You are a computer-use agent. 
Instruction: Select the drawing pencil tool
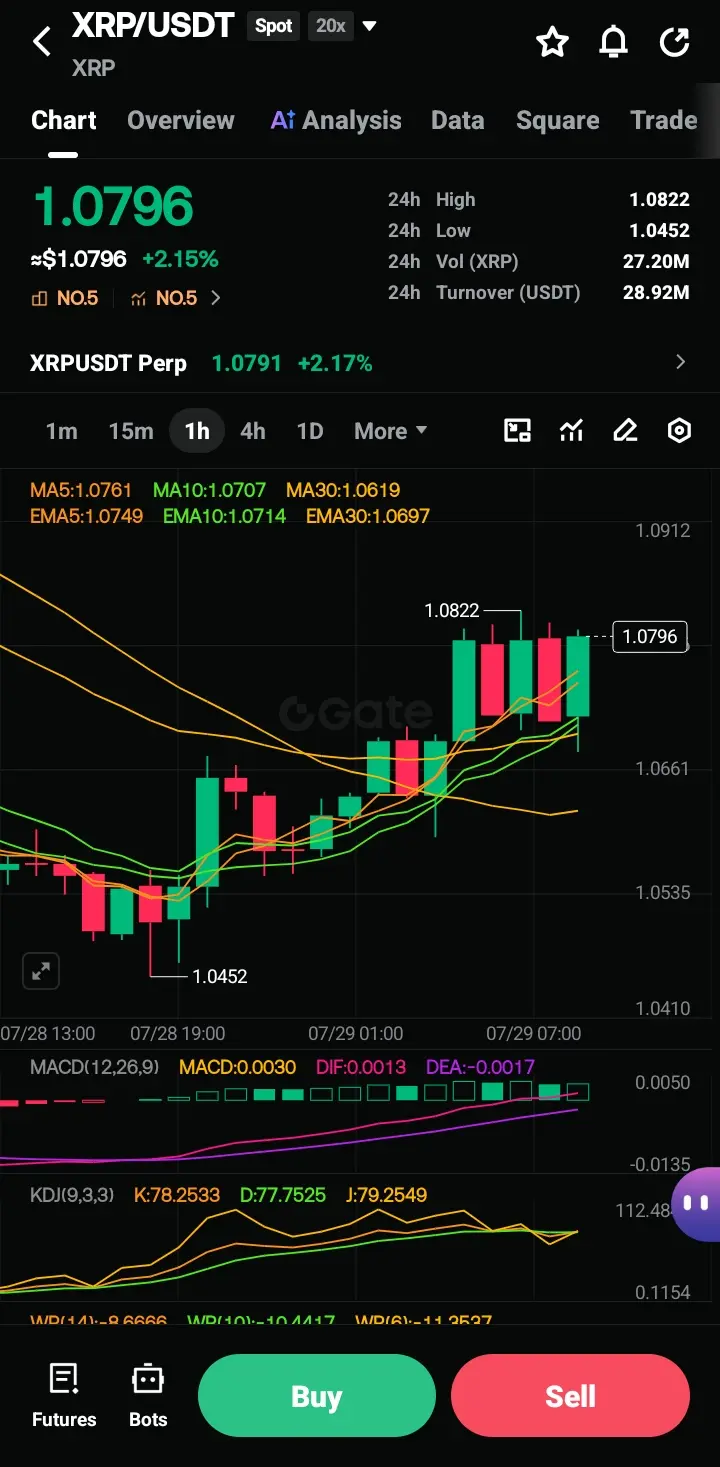[x=625, y=431]
